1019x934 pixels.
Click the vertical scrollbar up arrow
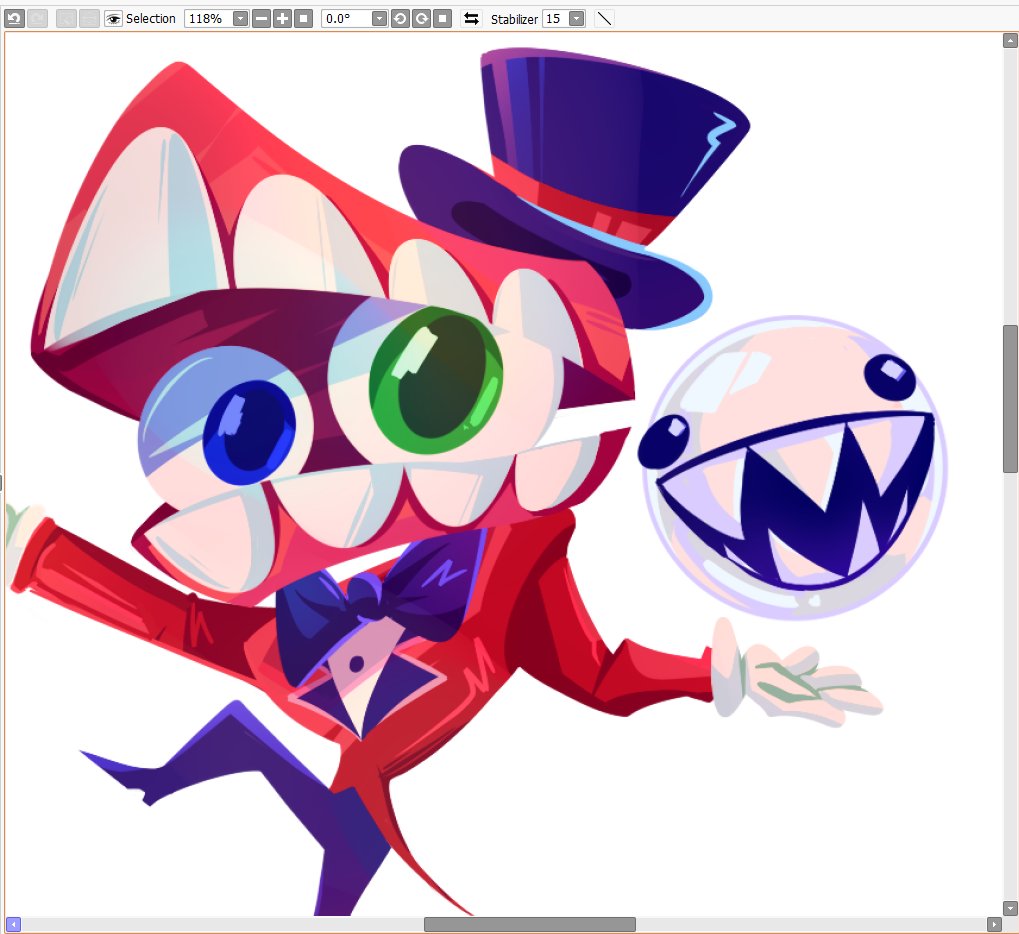pyautogui.click(x=1010, y=40)
